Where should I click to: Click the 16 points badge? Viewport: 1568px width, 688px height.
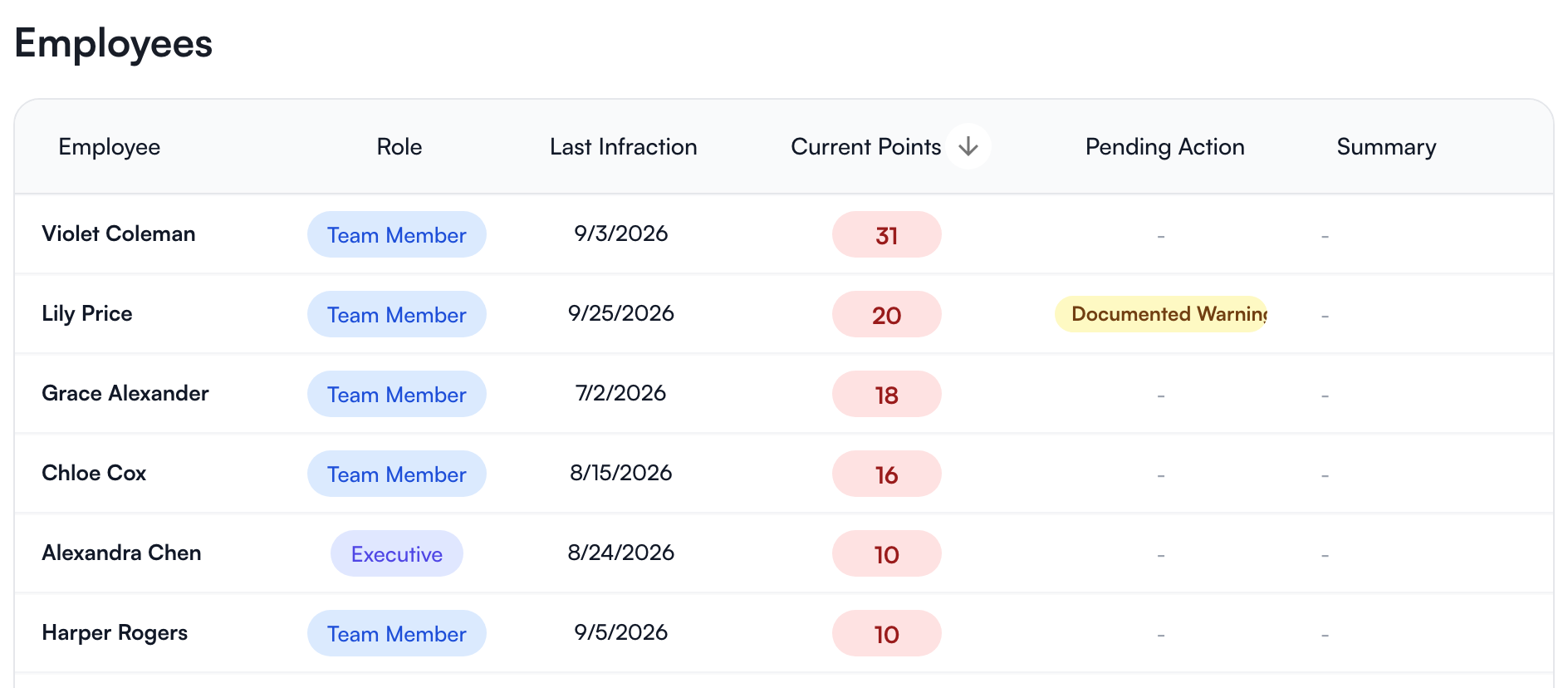click(887, 474)
